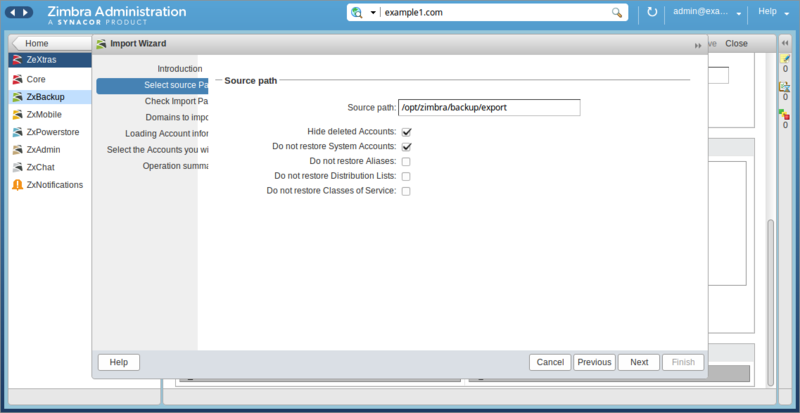Click the ZxNotifications bell icon
This screenshot has height=413, width=800.
click(18, 185)
